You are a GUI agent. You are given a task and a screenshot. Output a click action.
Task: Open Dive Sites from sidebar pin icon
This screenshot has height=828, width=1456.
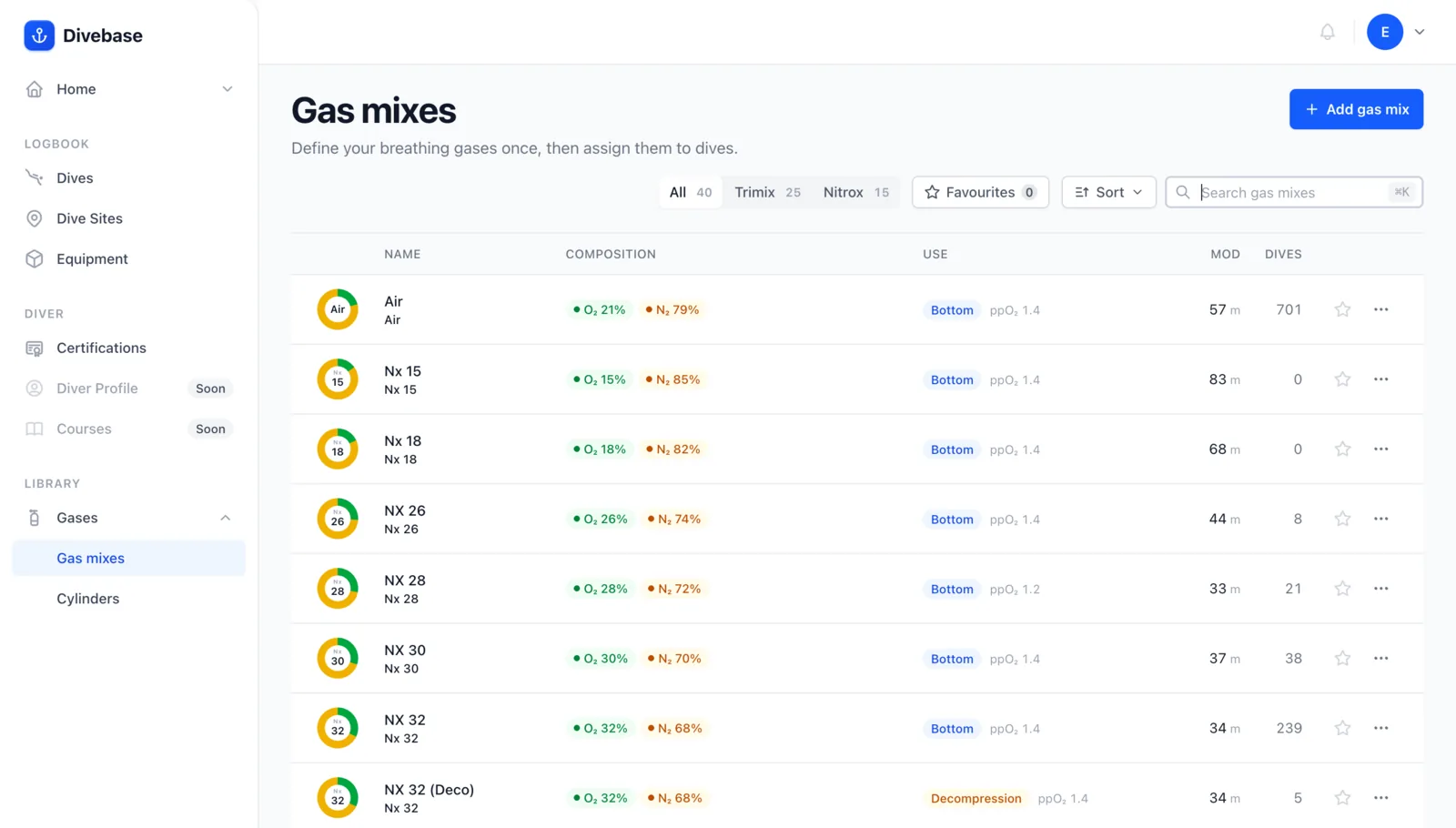35,218
